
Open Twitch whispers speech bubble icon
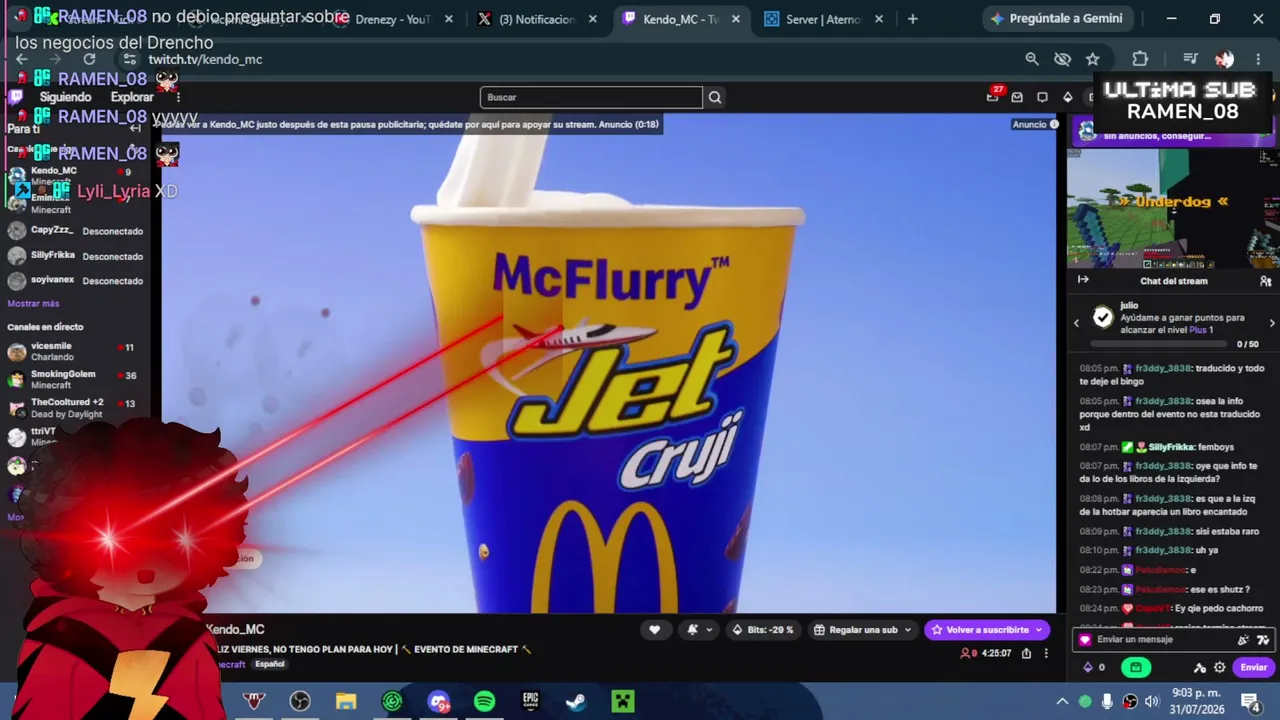[1042, 97]
